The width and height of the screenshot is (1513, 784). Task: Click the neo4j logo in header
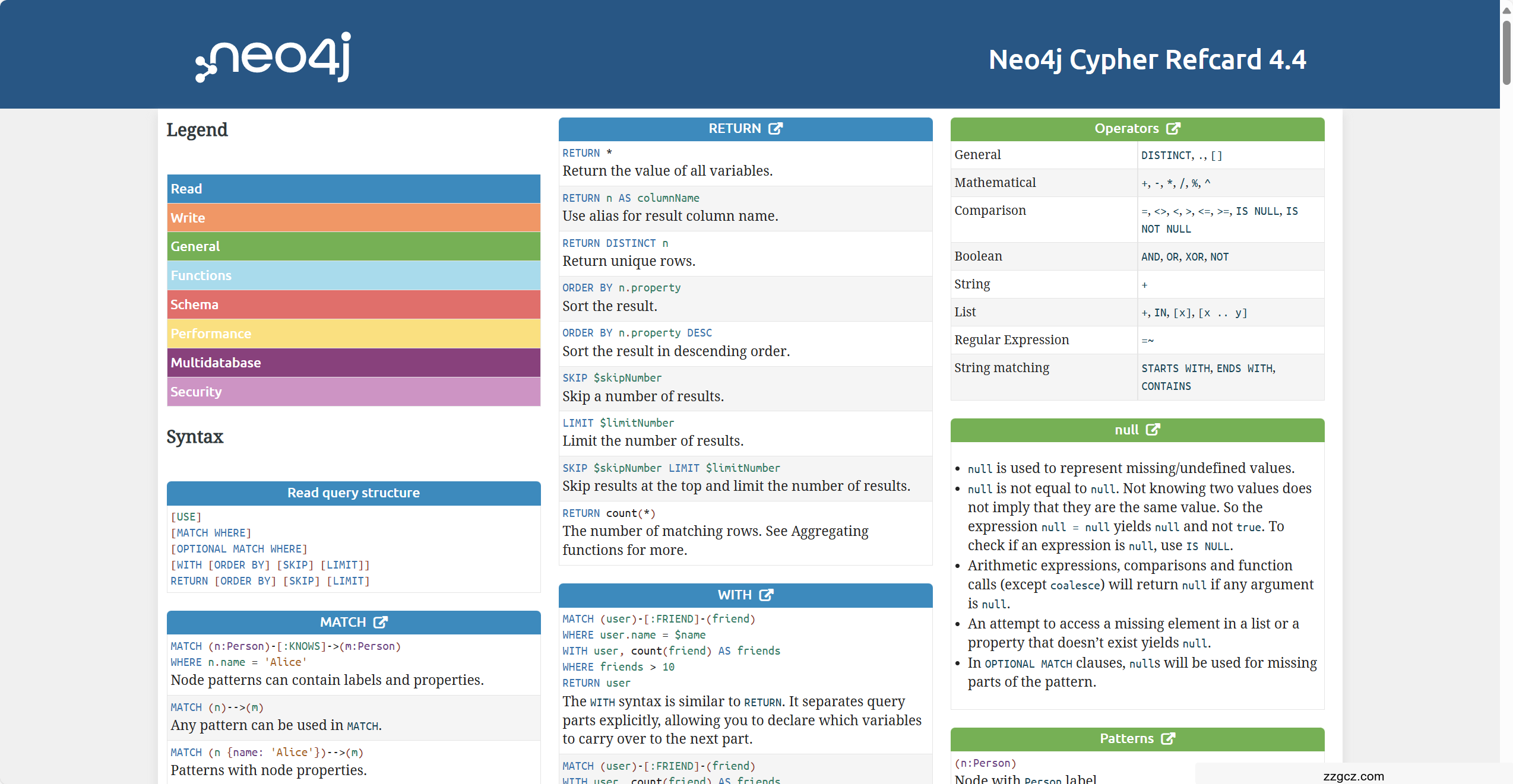pyautogui.click(x=274, y=58)
